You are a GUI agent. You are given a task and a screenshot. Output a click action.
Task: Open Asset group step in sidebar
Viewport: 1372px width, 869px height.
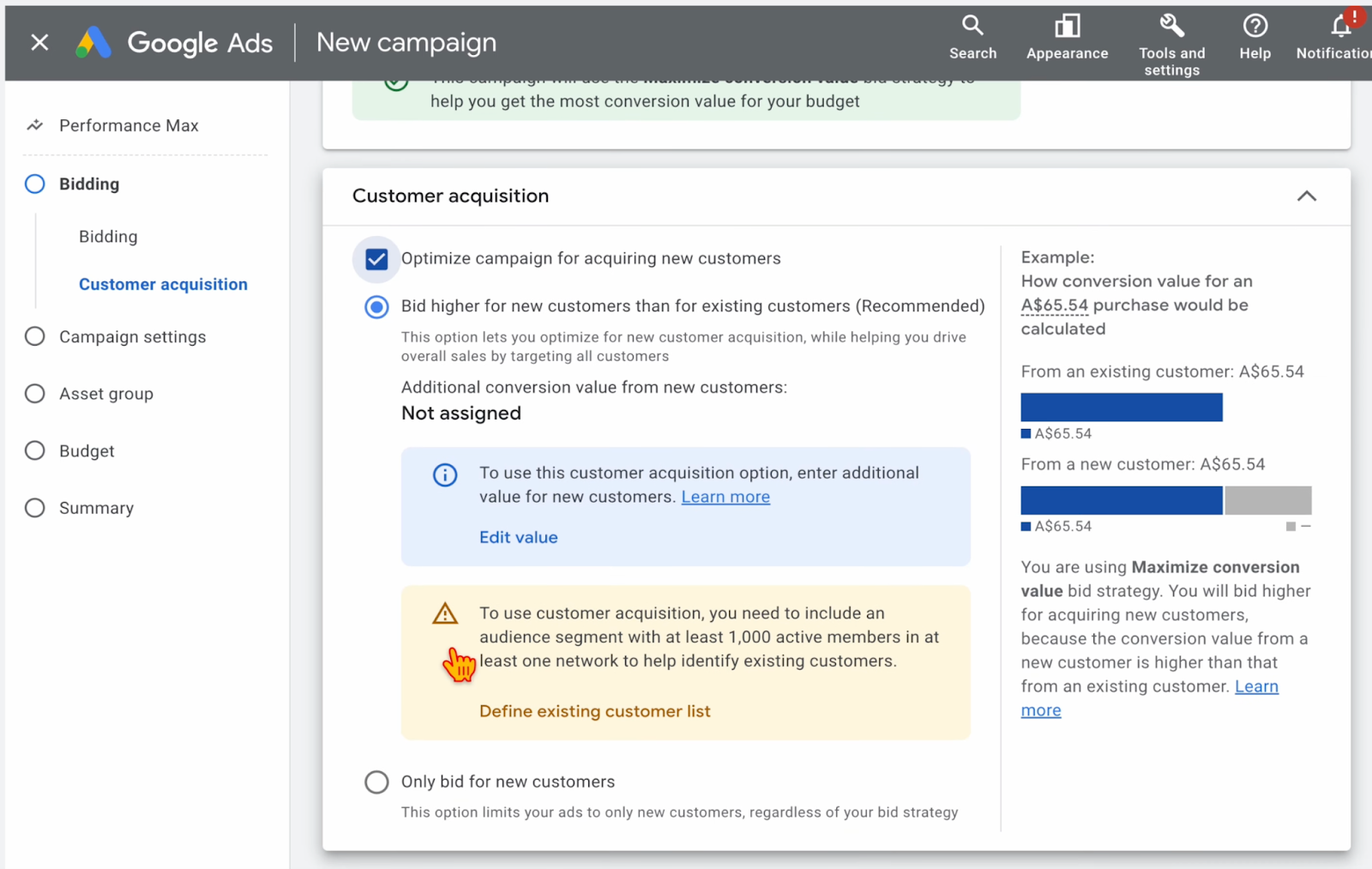tap(106, 394)
